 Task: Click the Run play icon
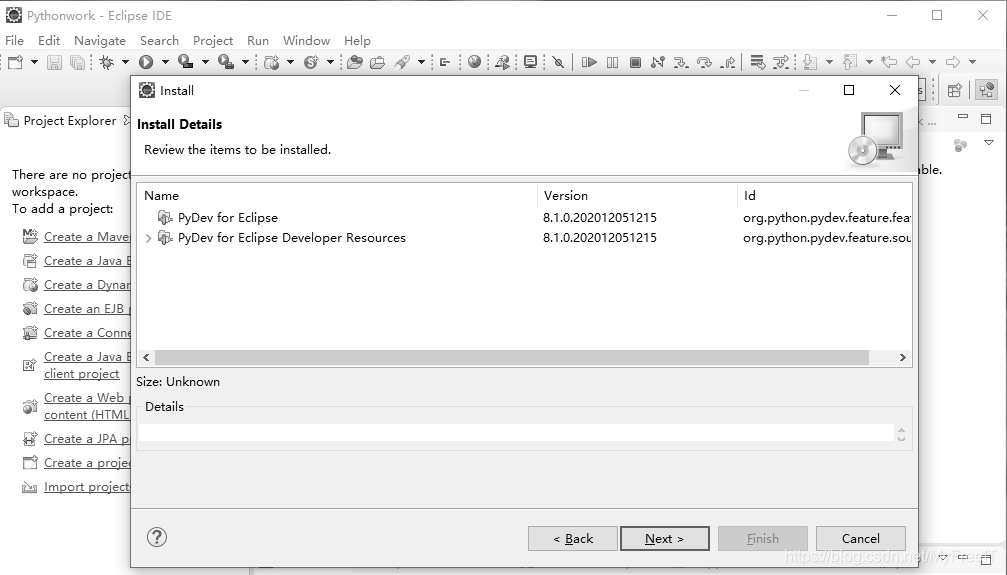(146, 62)
